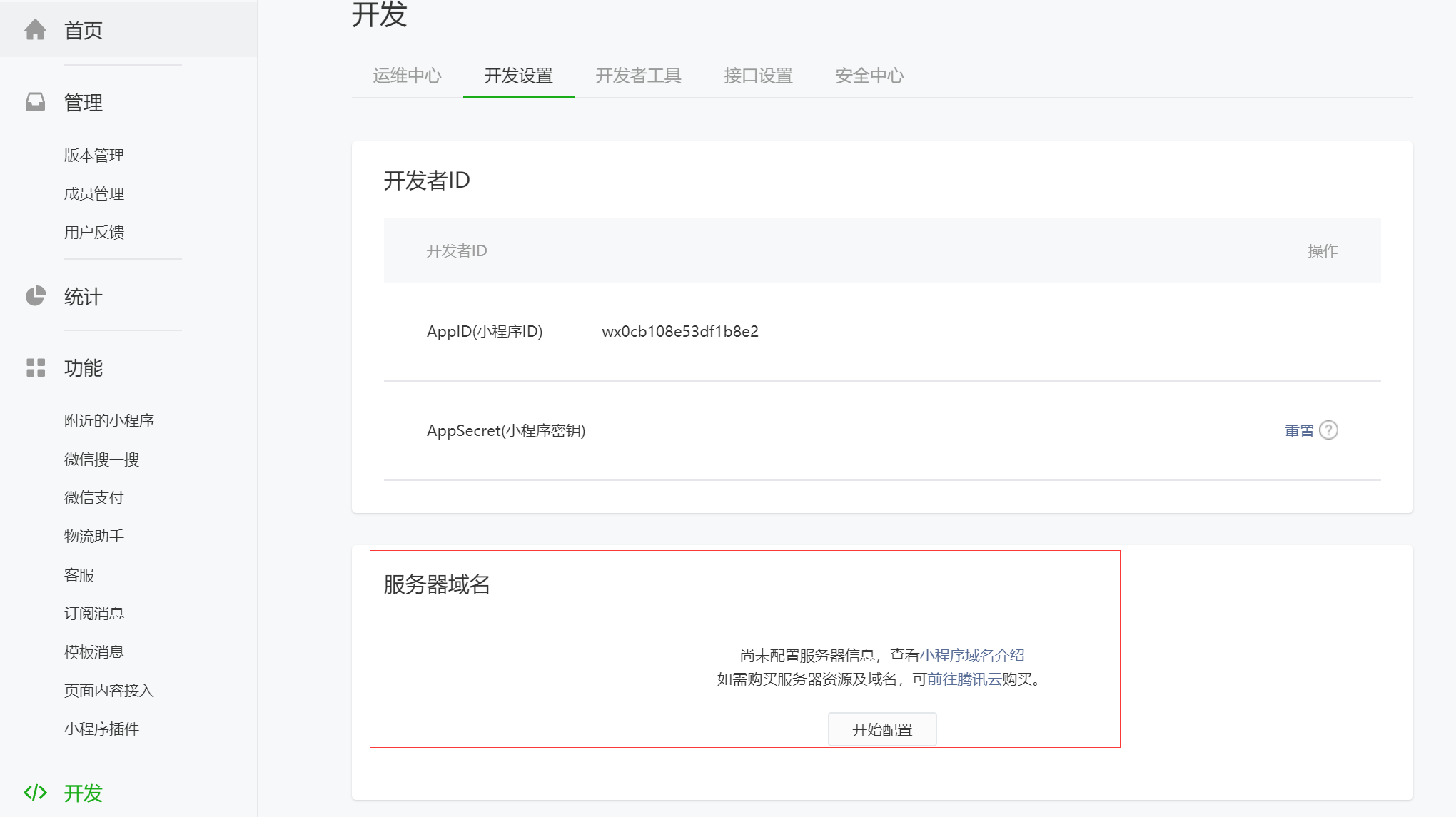Open the 小程序域名介绍 link
This screenshot has width=1456, height=817.
pos(972,655)
